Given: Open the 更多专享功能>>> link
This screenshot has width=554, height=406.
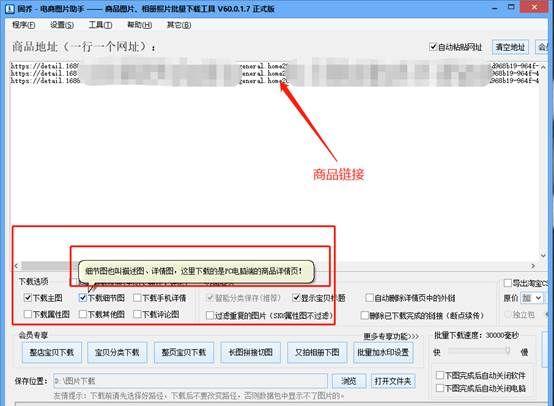Looking at the screenshot, I should (391, 336).
